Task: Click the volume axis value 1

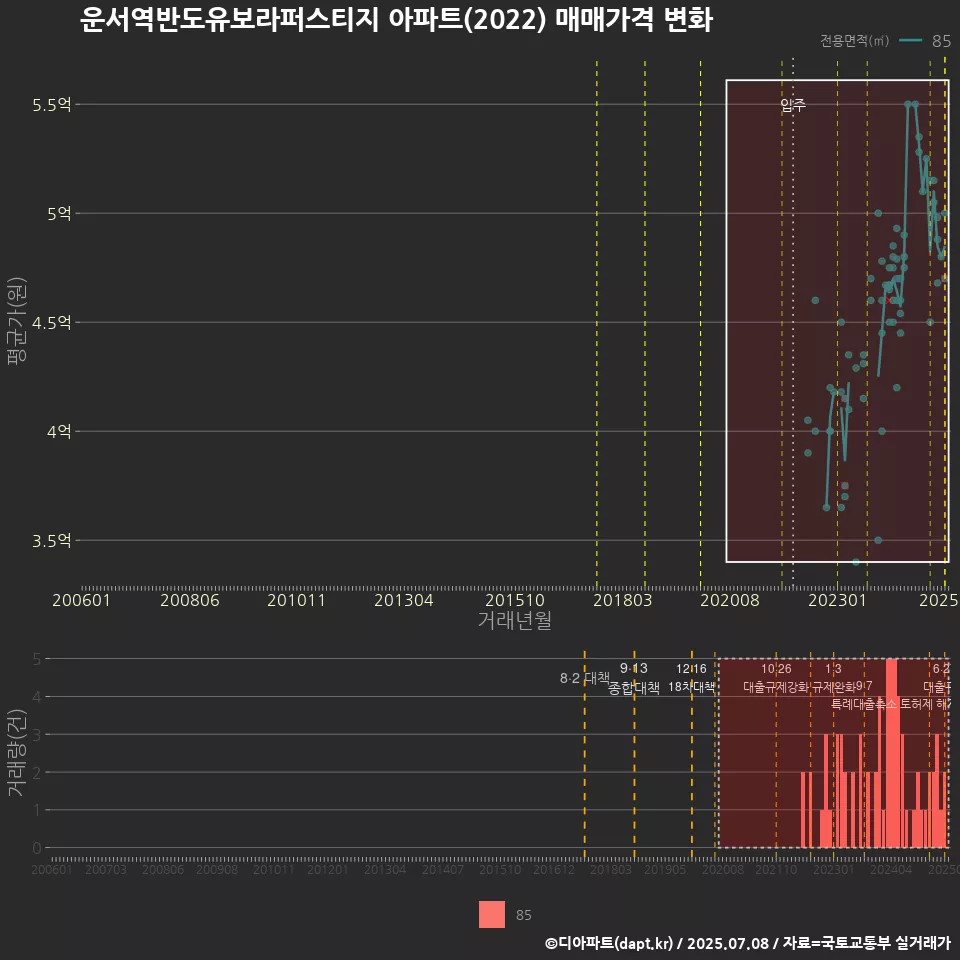Action: (37, 810)
